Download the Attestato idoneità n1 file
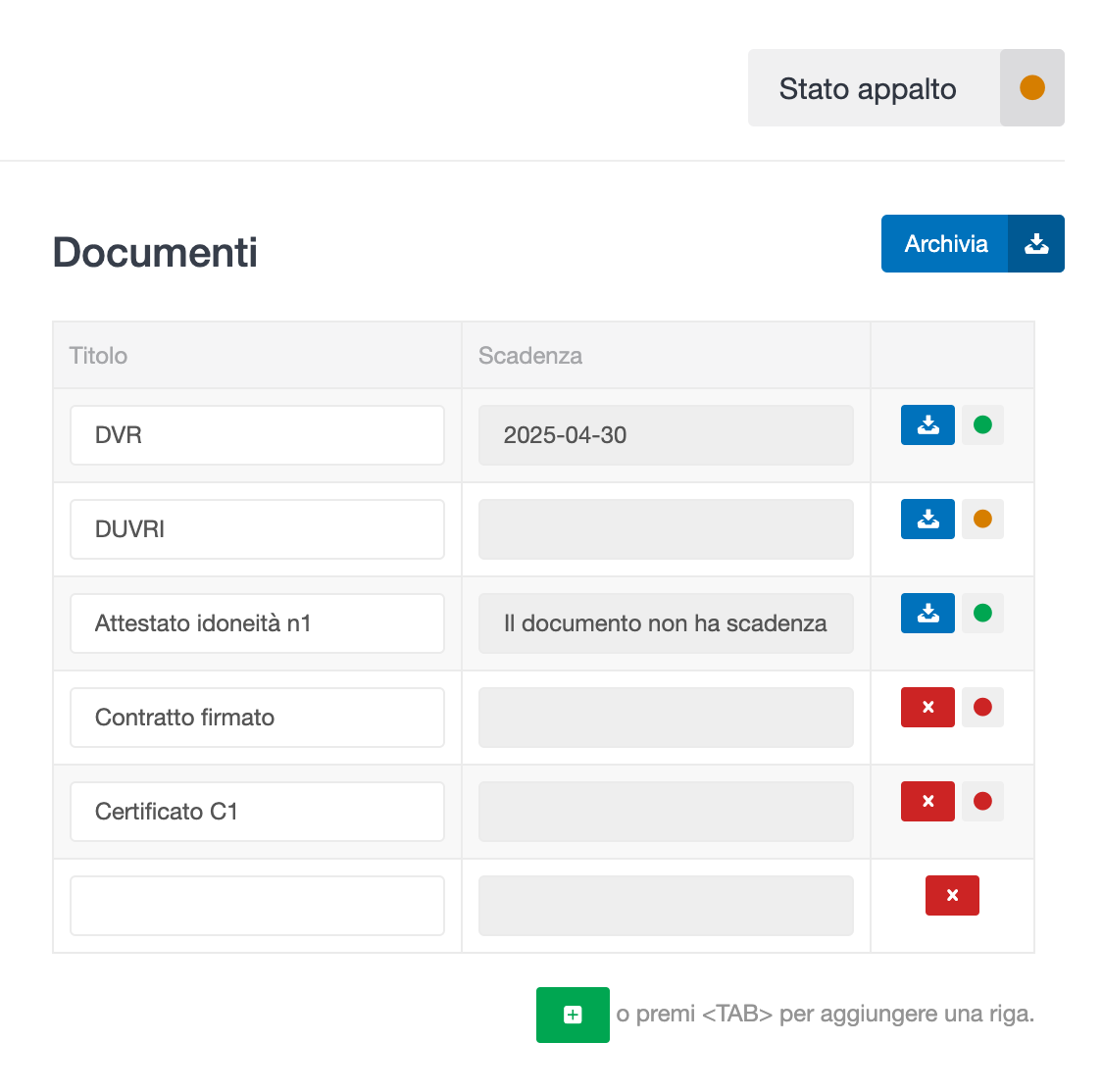 pyautogui.click(x=927, y=613)
